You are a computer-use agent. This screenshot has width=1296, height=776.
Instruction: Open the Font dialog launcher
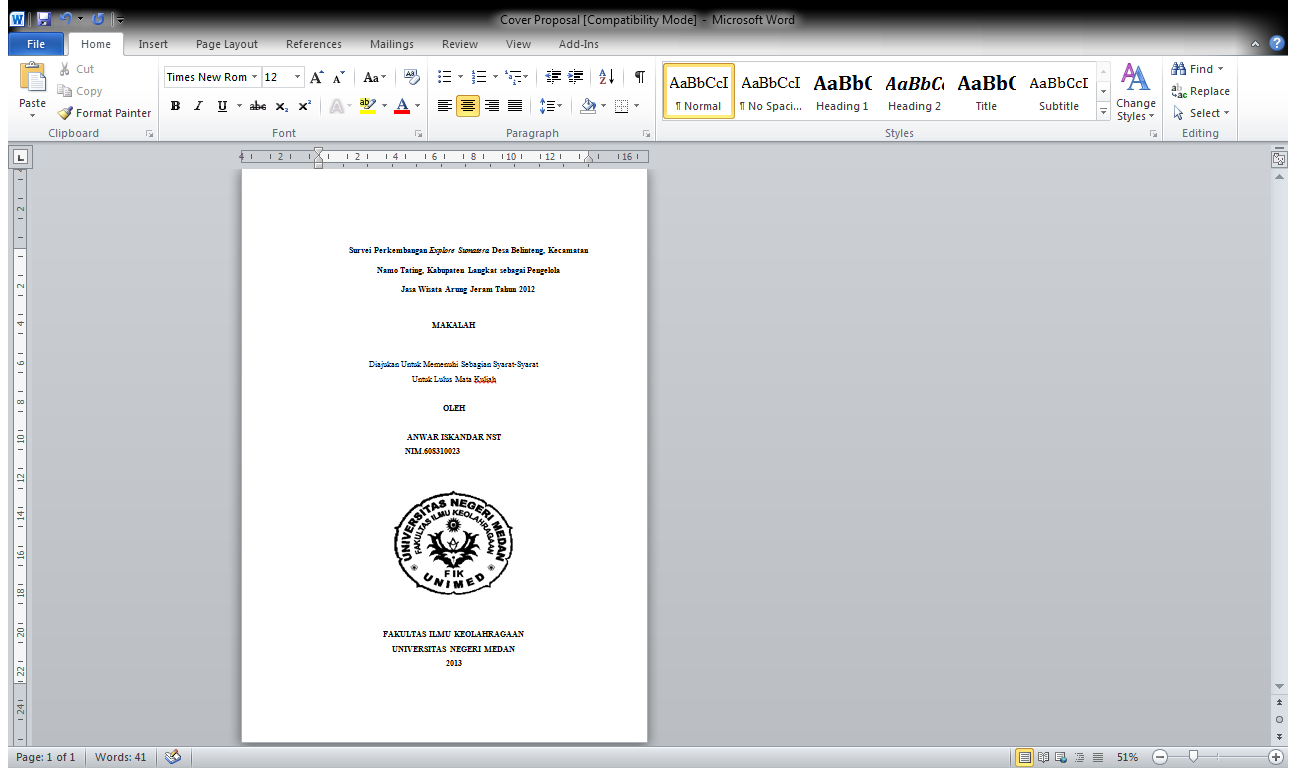click(420, 133)
